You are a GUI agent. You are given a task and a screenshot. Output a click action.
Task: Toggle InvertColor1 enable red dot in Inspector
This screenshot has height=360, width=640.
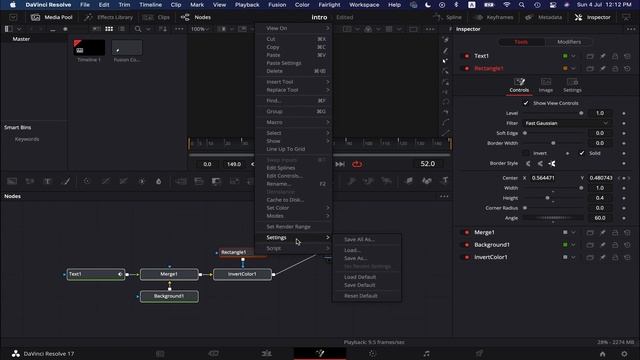[467, 258]
